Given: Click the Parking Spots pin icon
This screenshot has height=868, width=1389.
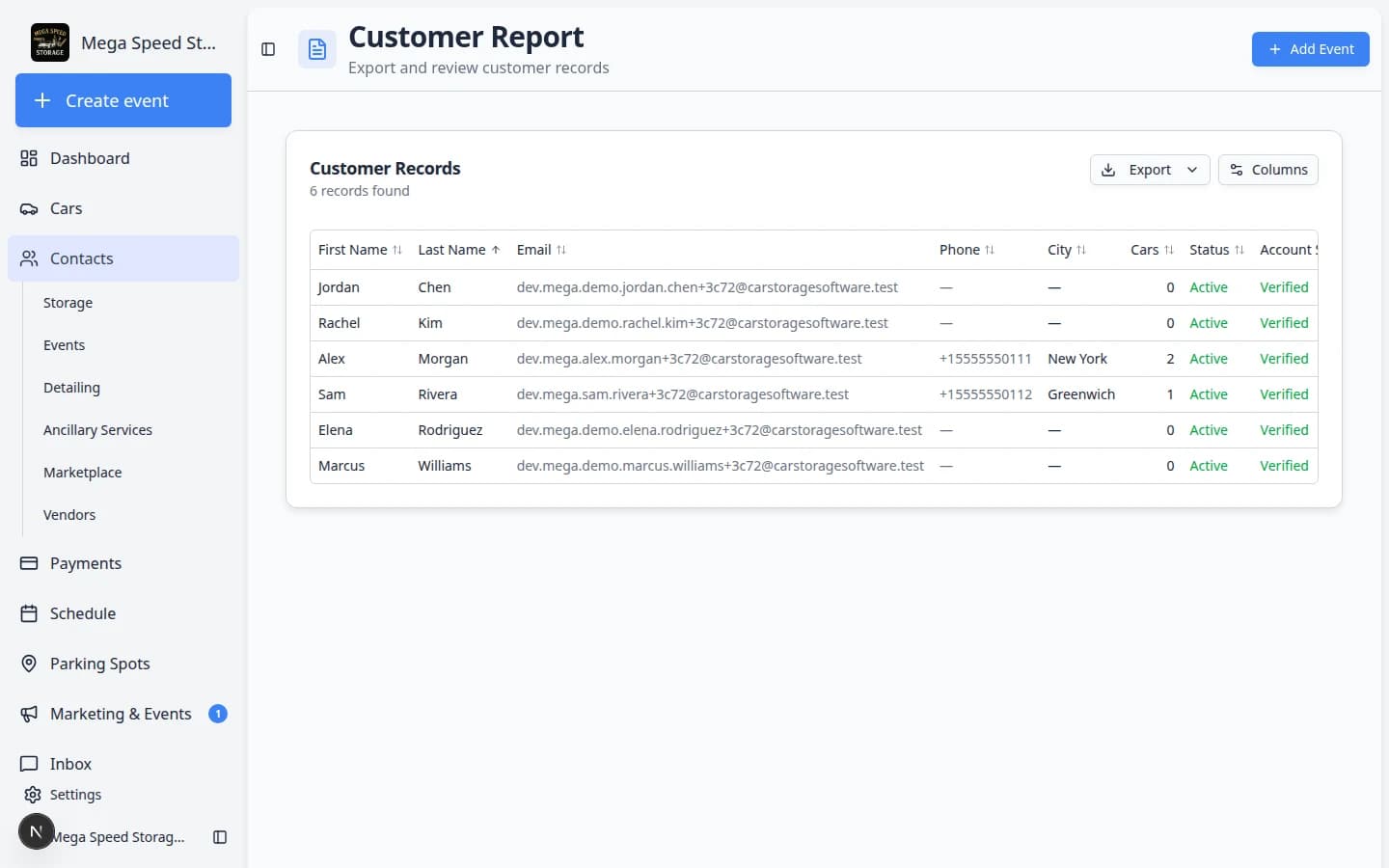Looking at the screenshot, I should pyautogui.click(x=29, y=664).
